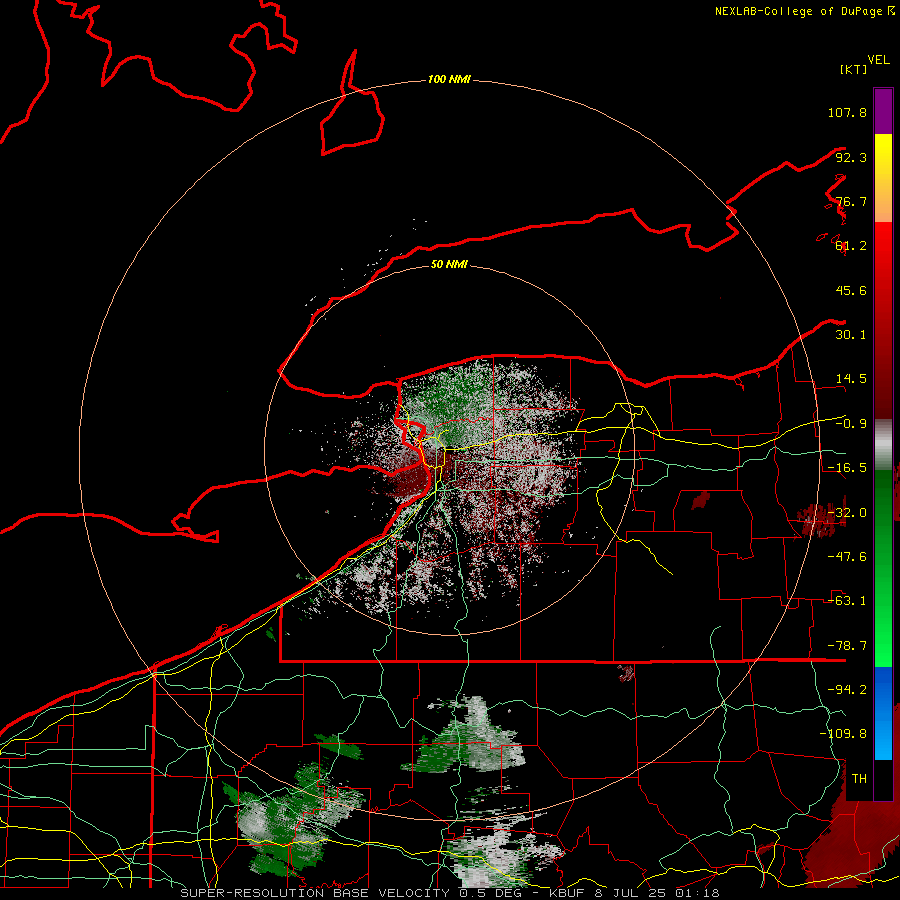This screenshot has height=900, width=900.
Task: Click the 45.6 scale value
Action: pos(851,290)
